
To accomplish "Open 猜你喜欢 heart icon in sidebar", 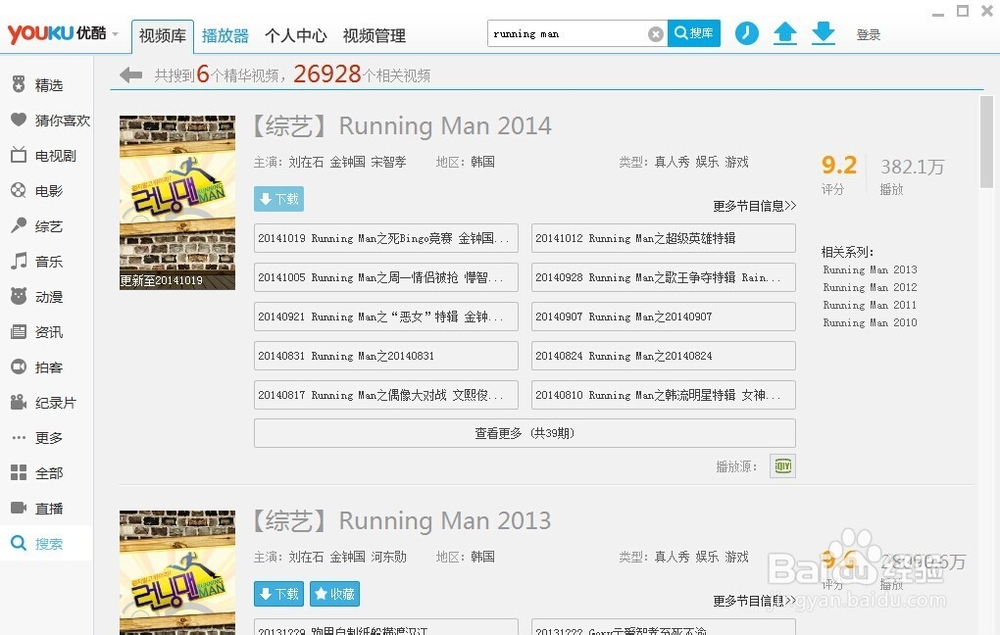I will 18,119.
